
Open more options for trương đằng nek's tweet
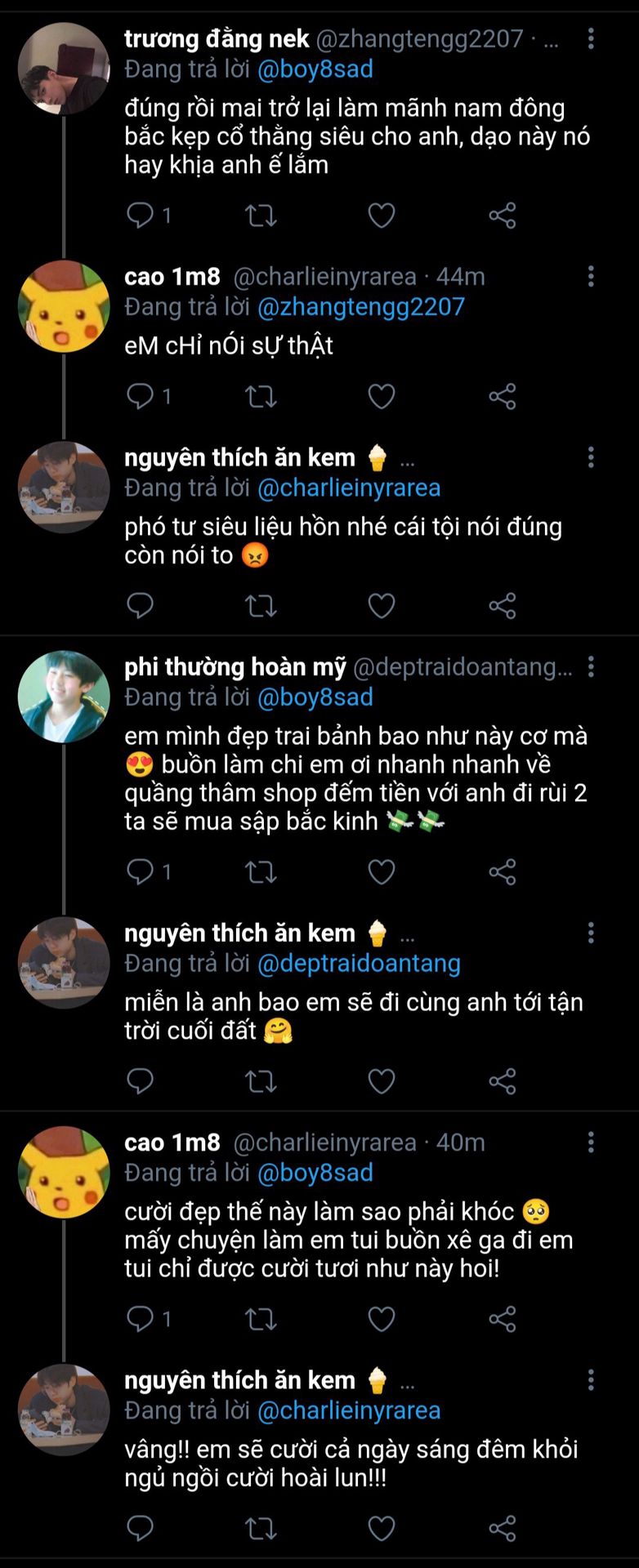click(591, 38)
